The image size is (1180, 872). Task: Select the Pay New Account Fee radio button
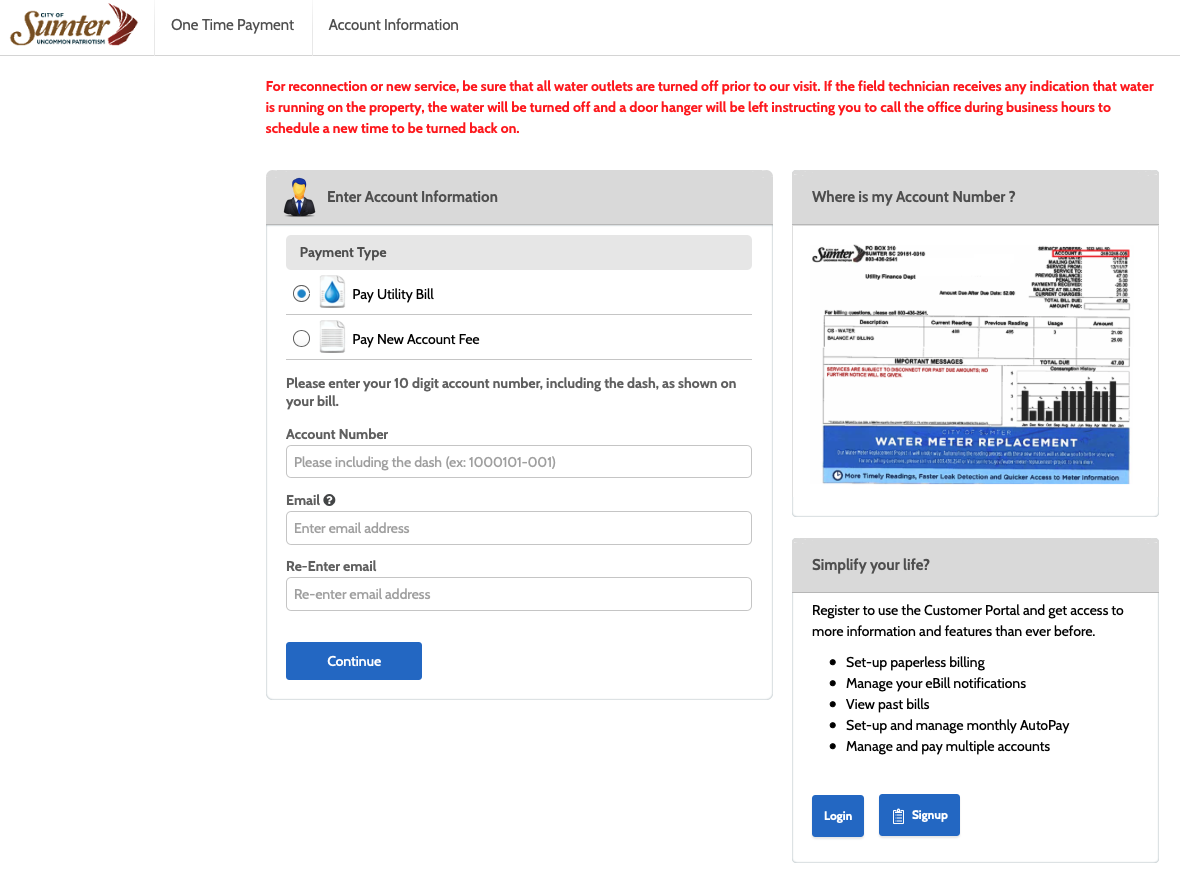(301, 339)
